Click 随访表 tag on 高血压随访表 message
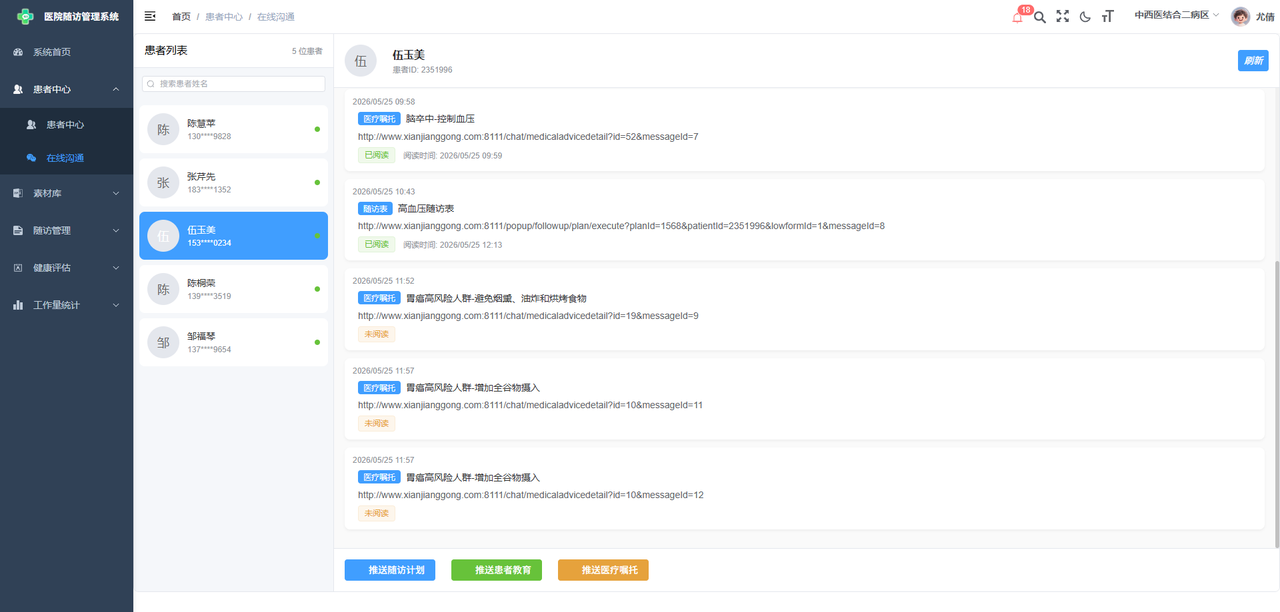Screen dimensions: 1280x612 point(375,209)
